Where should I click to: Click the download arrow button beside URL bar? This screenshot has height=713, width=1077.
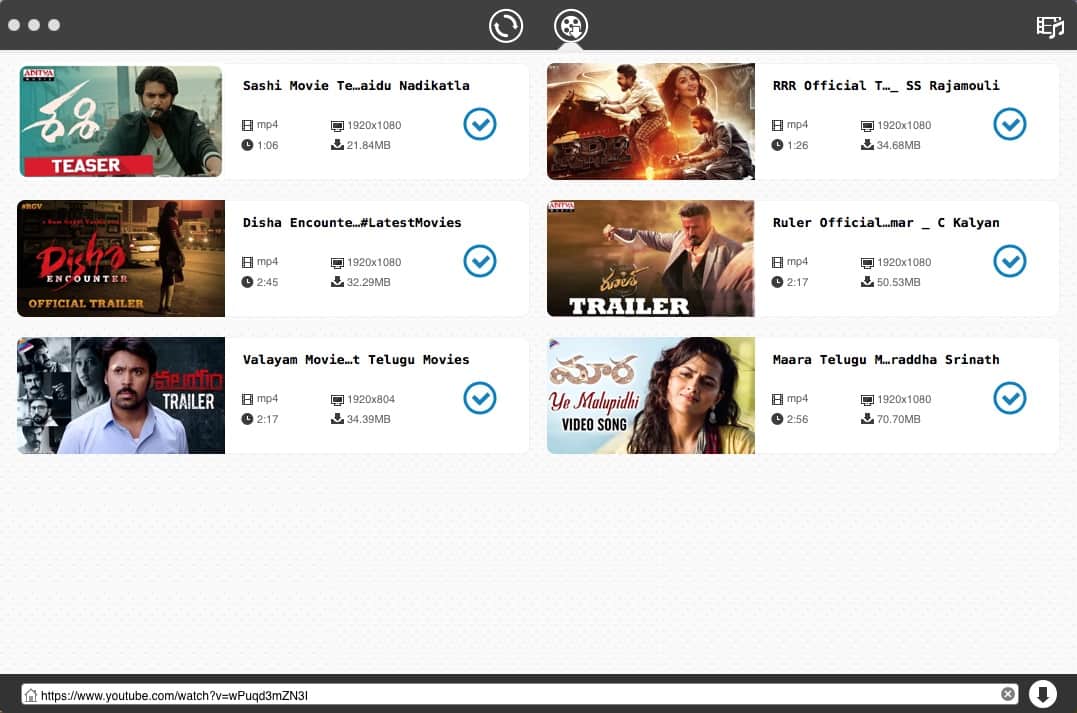tap(1042, 694)
